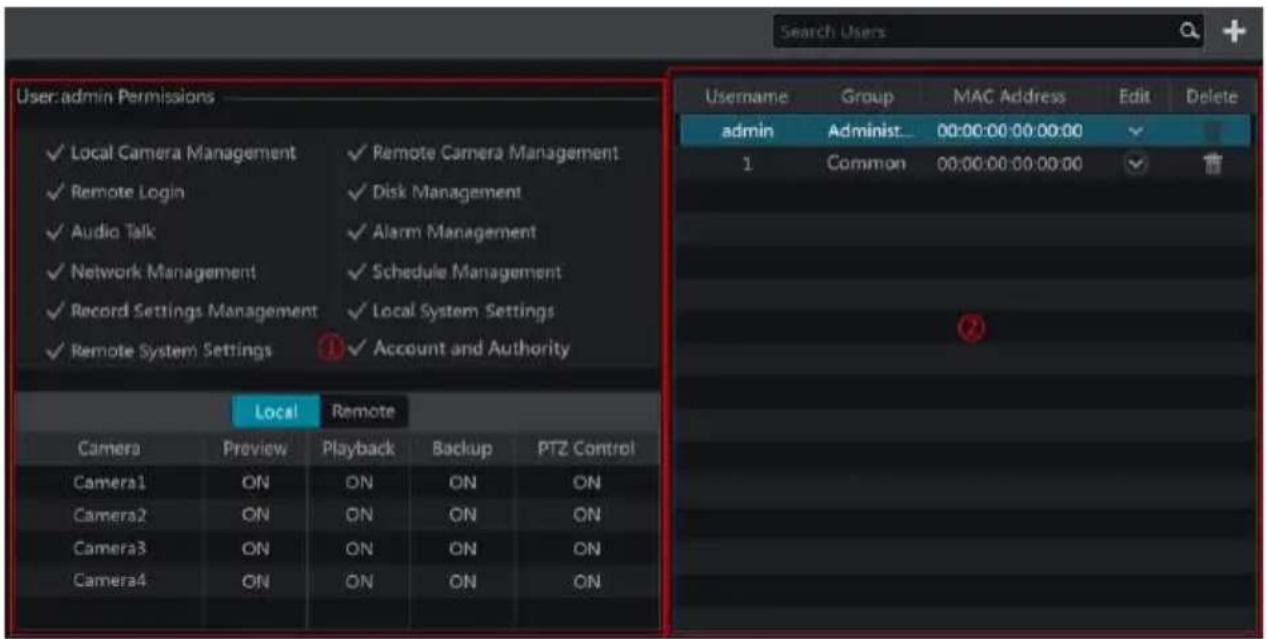Select Camera3 row label
This screenshot has width=1267, height=639.
[111, 547]
